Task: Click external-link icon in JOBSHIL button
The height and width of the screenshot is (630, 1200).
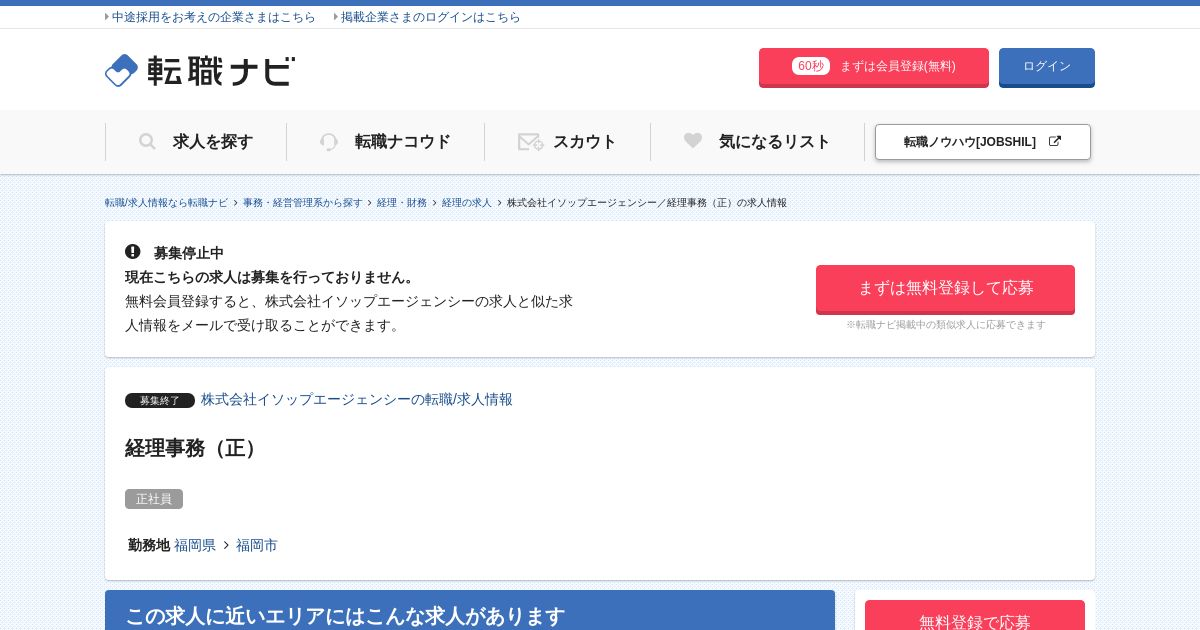Action: click(x=1054, y=142)
